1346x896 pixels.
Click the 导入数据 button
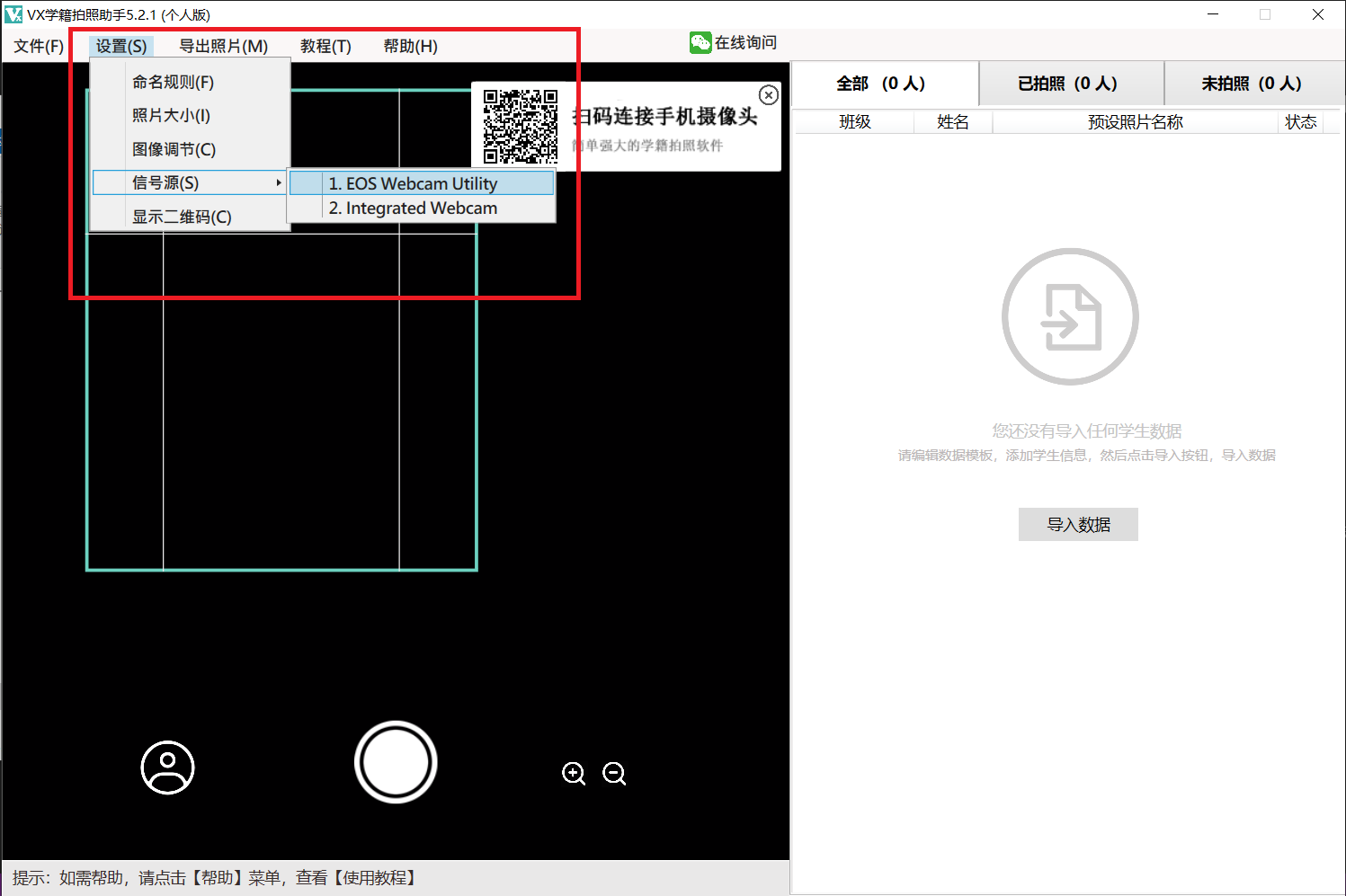[1078, 524]
